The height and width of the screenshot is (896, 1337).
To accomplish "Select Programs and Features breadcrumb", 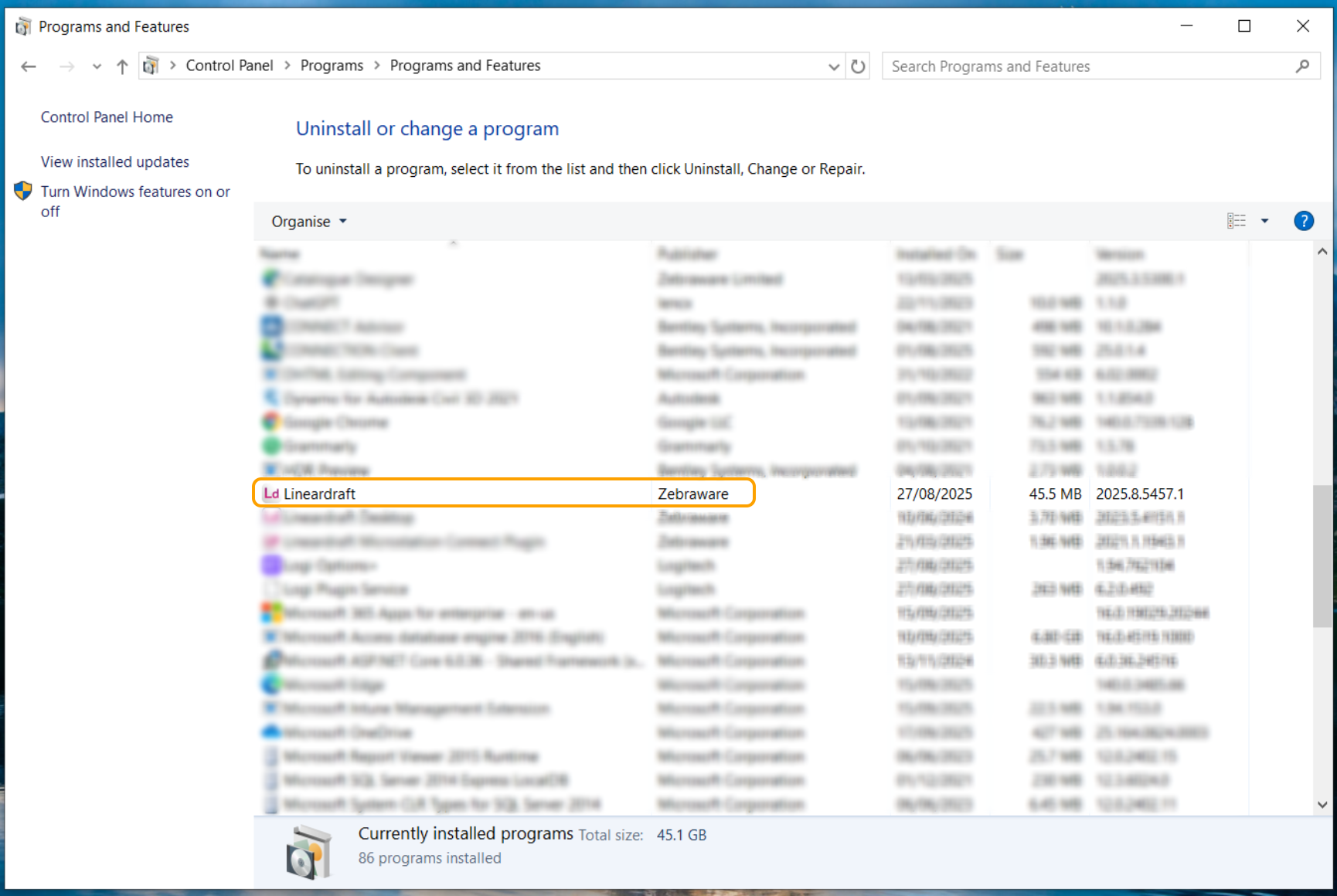I will (465, 66).
